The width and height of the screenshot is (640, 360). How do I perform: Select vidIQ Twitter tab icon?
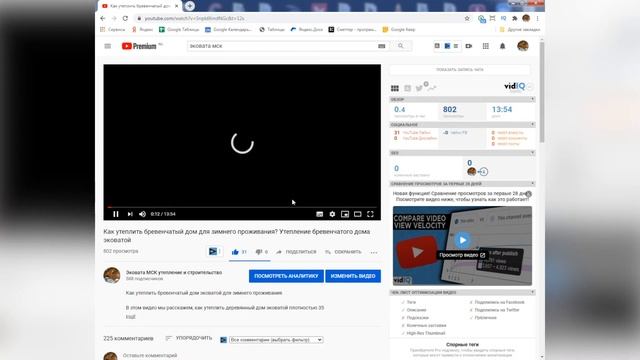419,88
